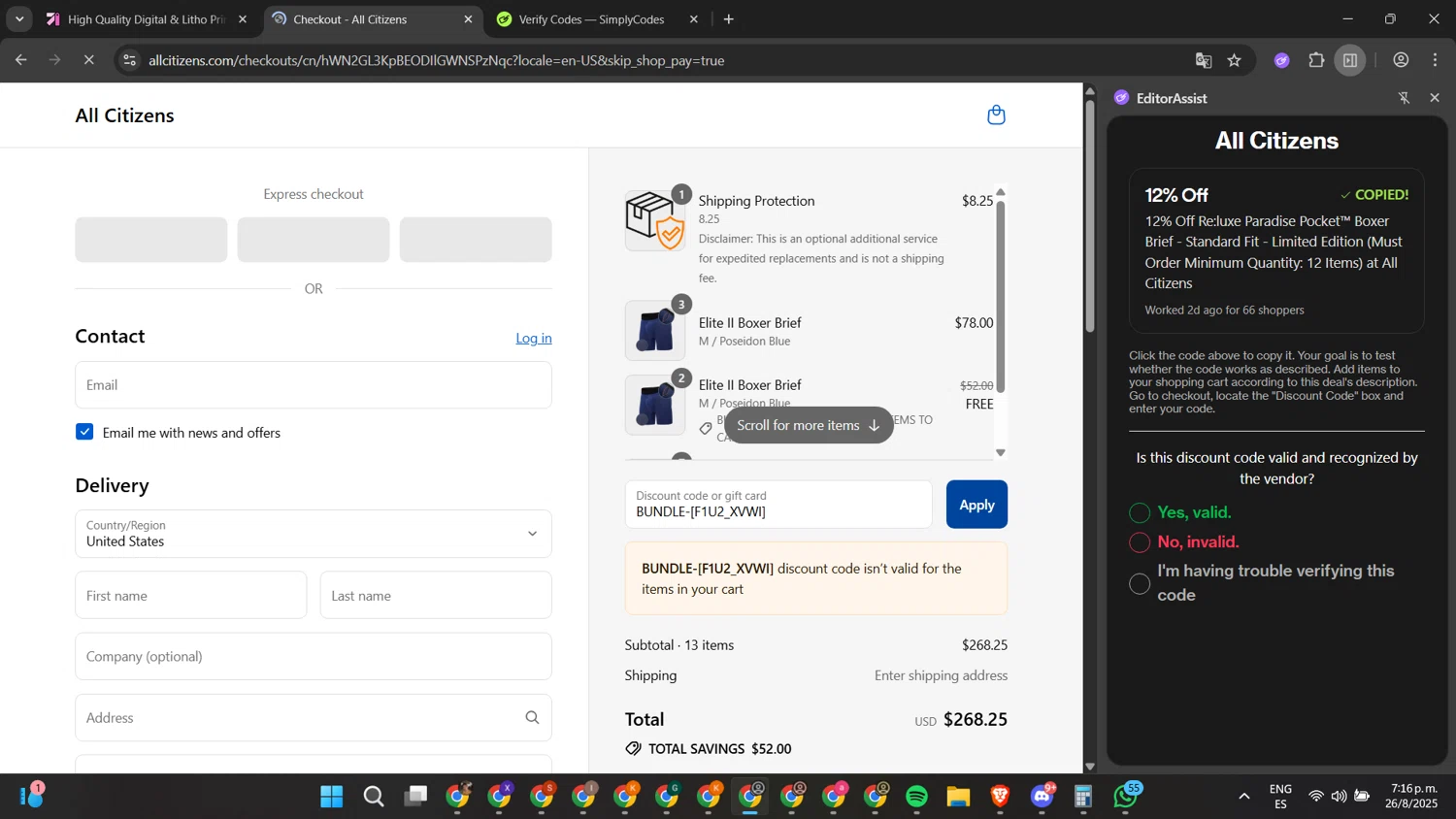Screen dimensions: 1456x819
Task: Bookmark this page with the star icon
Action: point(1235,60)
